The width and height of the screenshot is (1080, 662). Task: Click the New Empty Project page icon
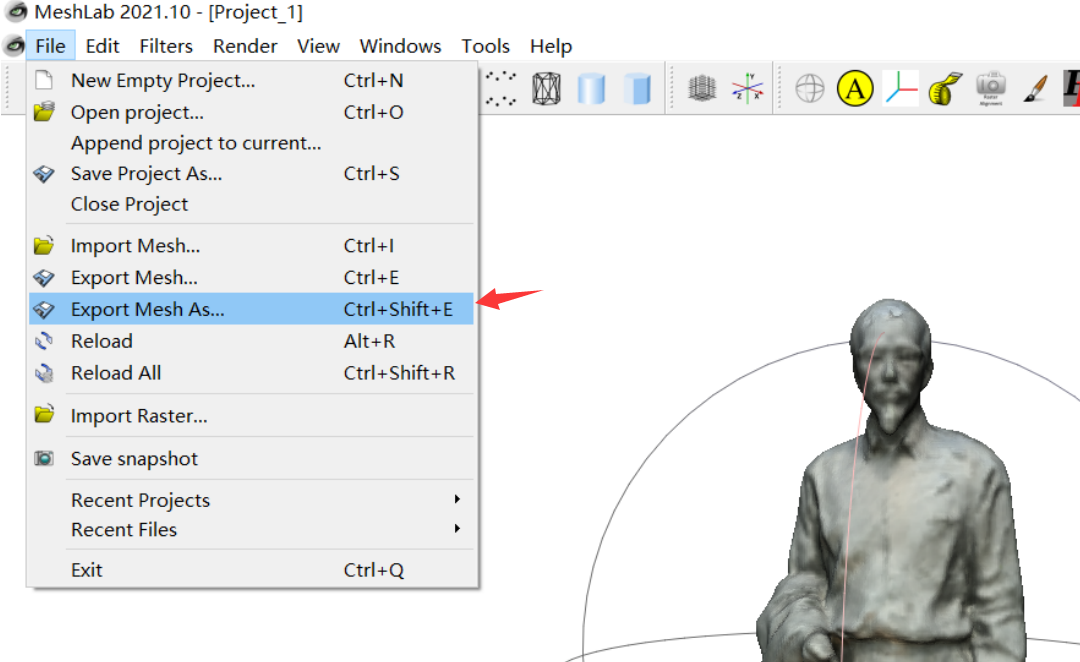(44, 80)
